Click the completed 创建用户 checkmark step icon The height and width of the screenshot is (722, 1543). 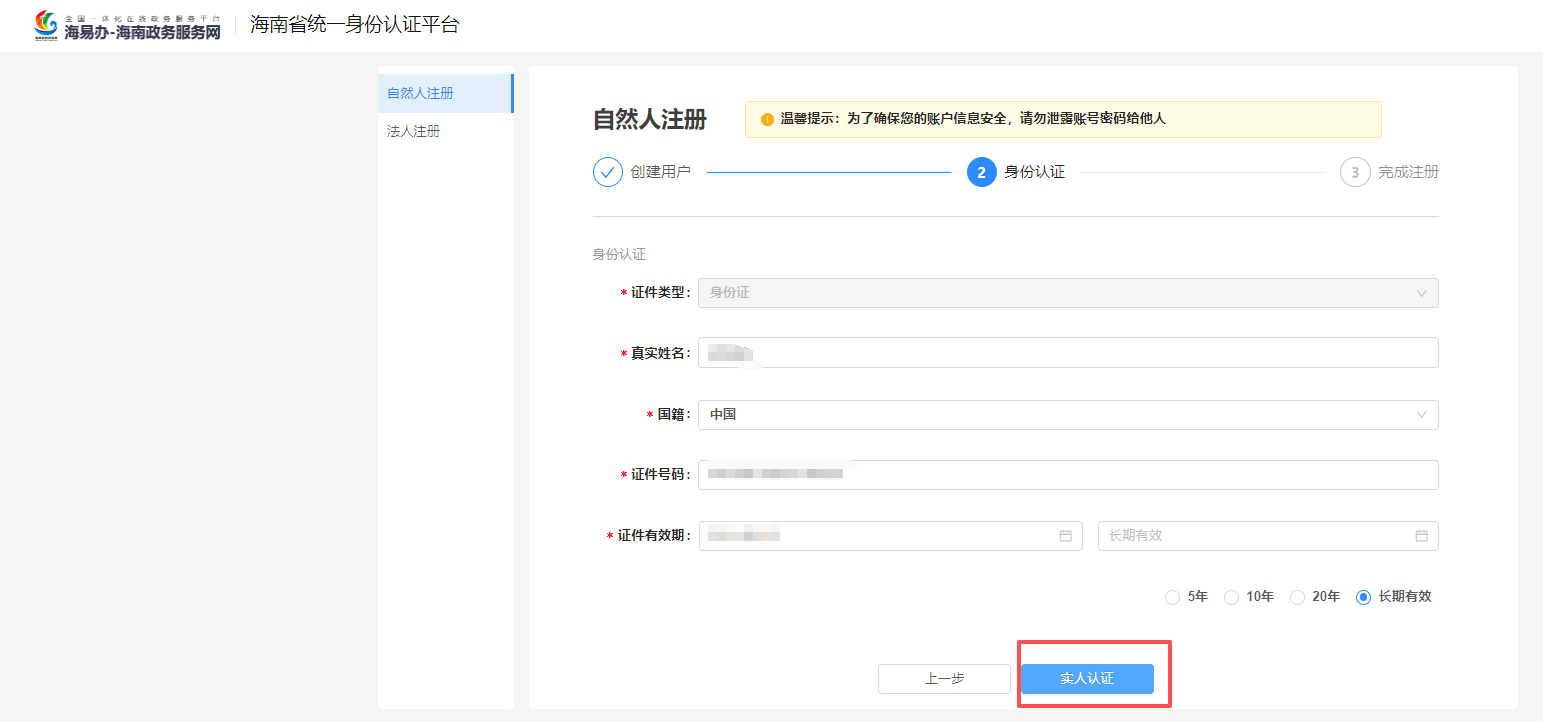pyautogui.click(x=608, y=171)
